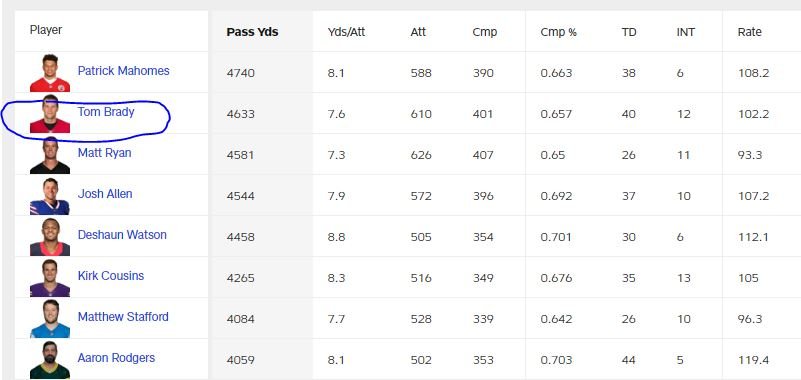Viewport: 801px width, 380px height.
Task: Sort table by Yds/Att column
Action: (x=346, y=32)
